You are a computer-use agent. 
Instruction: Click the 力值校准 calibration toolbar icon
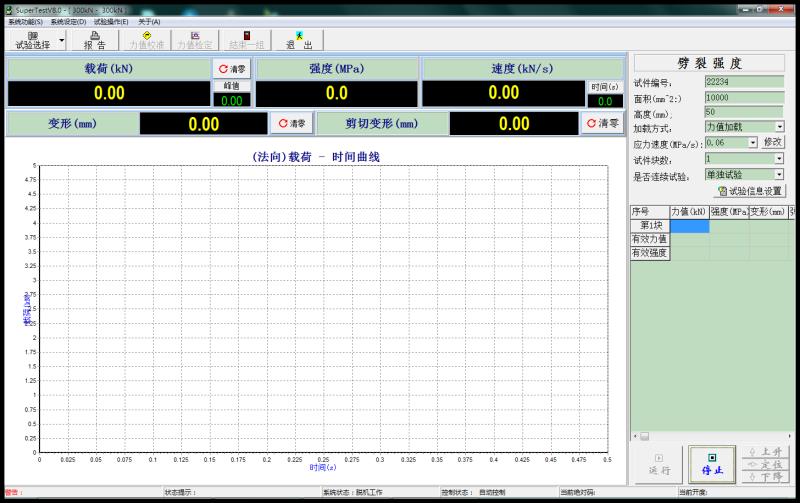tap(146, 40)
